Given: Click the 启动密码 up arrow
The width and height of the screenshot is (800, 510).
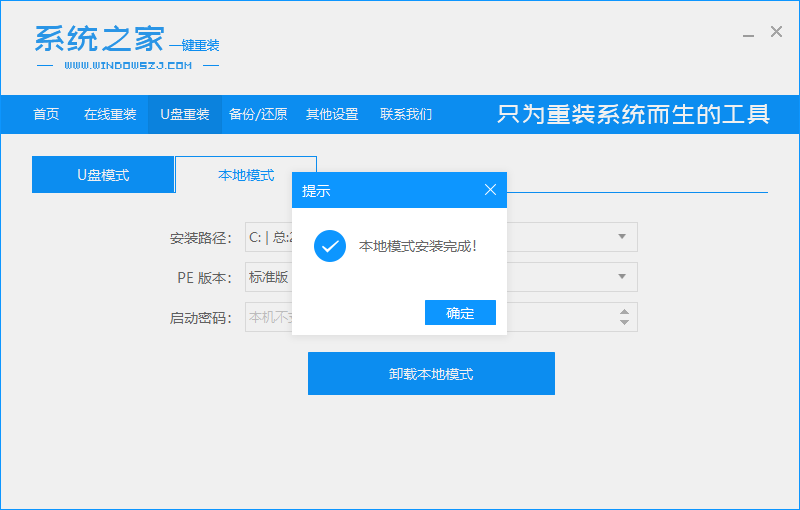Looking at the screenshot, I should coord(625,311).
